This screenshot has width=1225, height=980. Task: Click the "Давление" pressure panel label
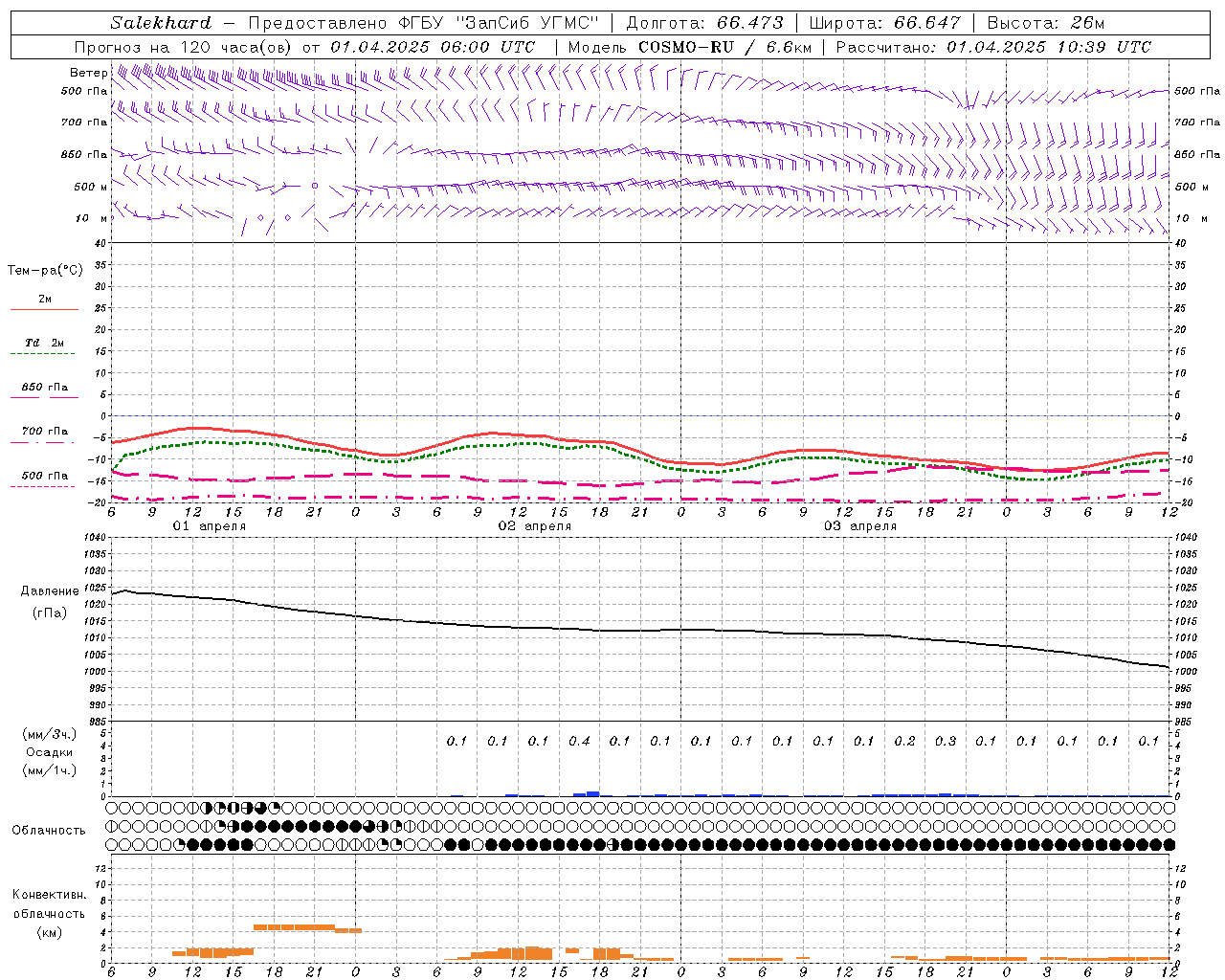(50, 591)
